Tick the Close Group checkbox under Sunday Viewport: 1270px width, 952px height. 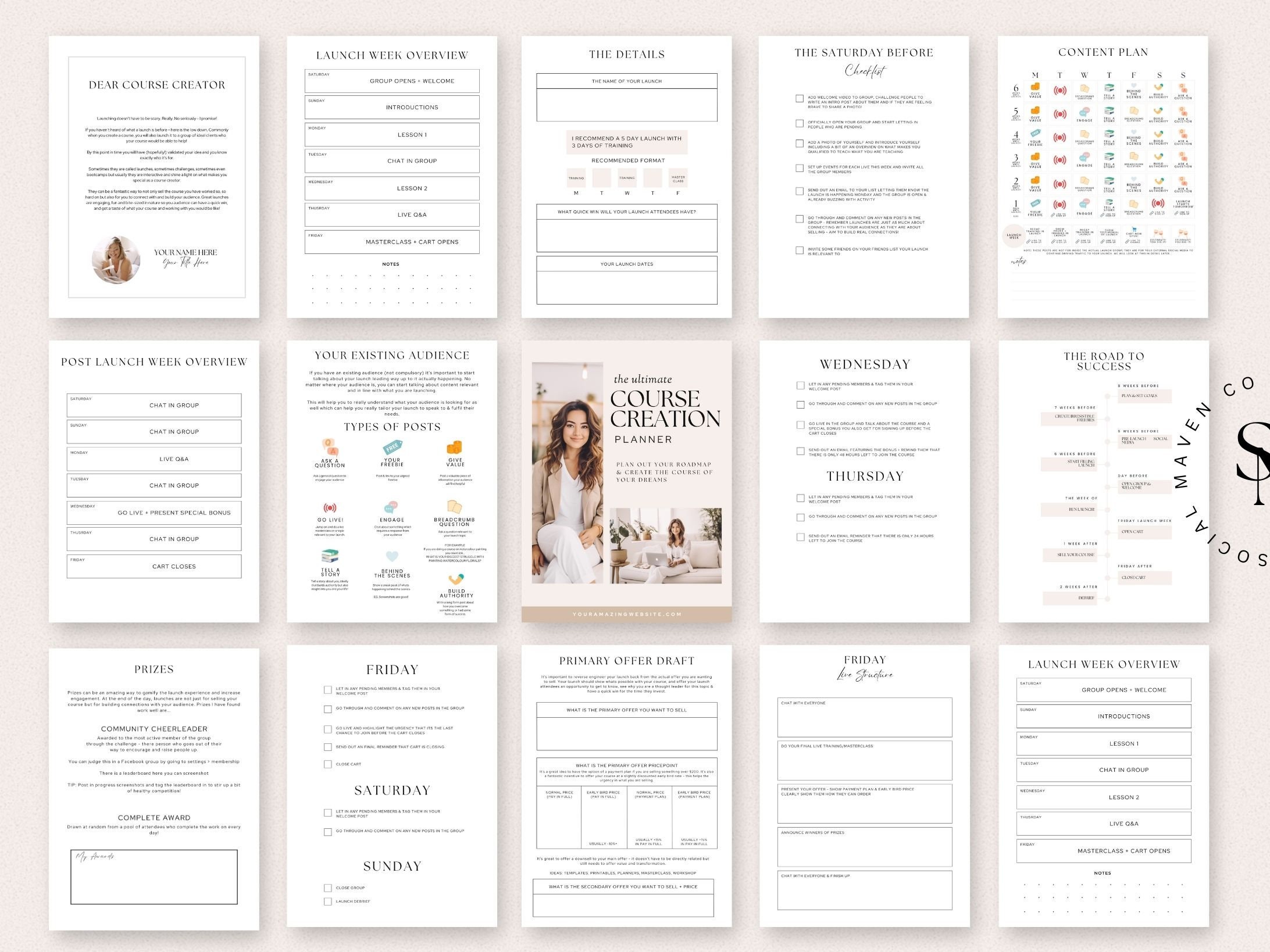pyautogui.click(x=327, y=887)
